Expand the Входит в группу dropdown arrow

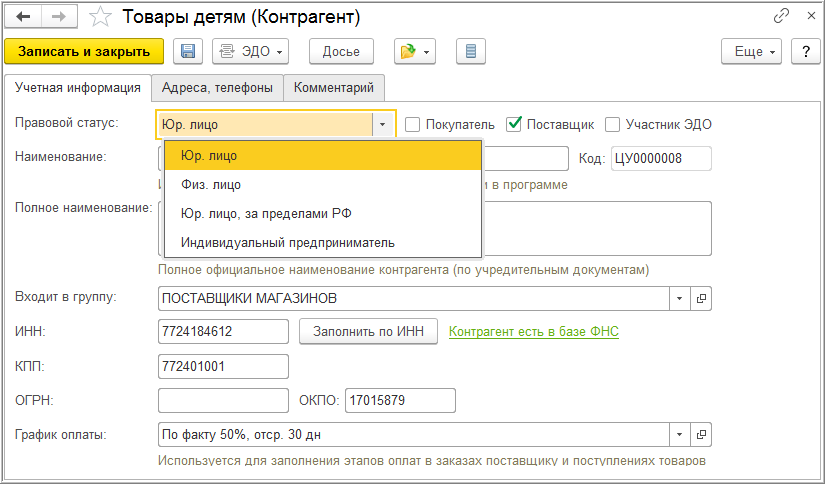coord(679,298)
